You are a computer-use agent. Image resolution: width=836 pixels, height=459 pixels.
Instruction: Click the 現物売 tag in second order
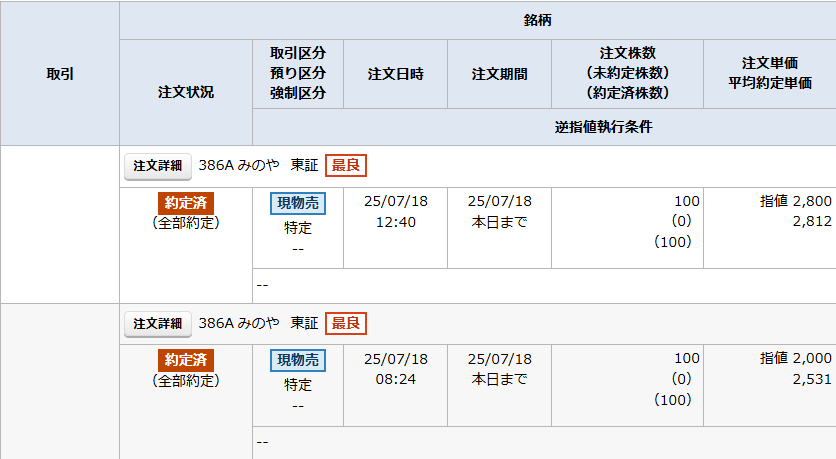(298, 360)
